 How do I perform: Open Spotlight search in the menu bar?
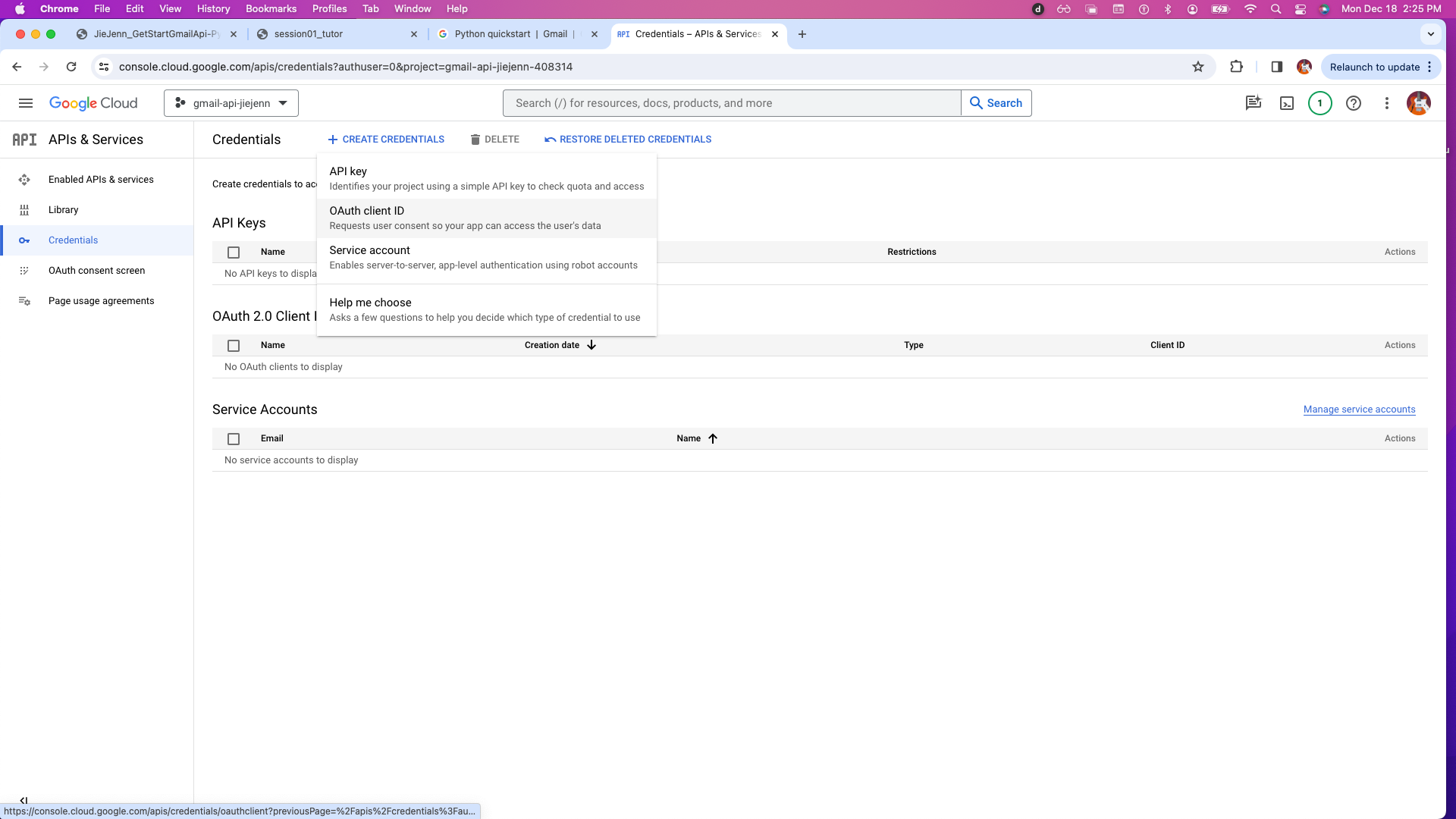[x=1276, y=9]
